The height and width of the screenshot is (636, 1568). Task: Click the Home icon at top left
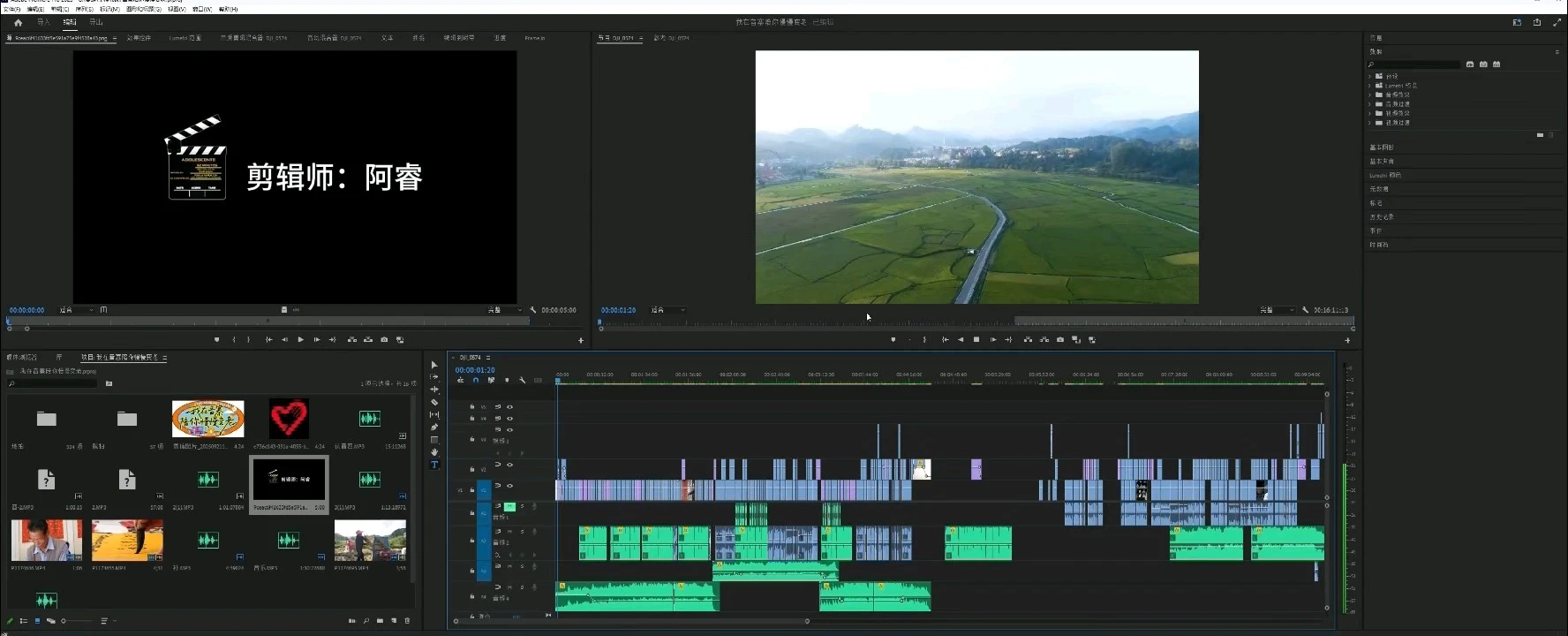pos(18,22)
